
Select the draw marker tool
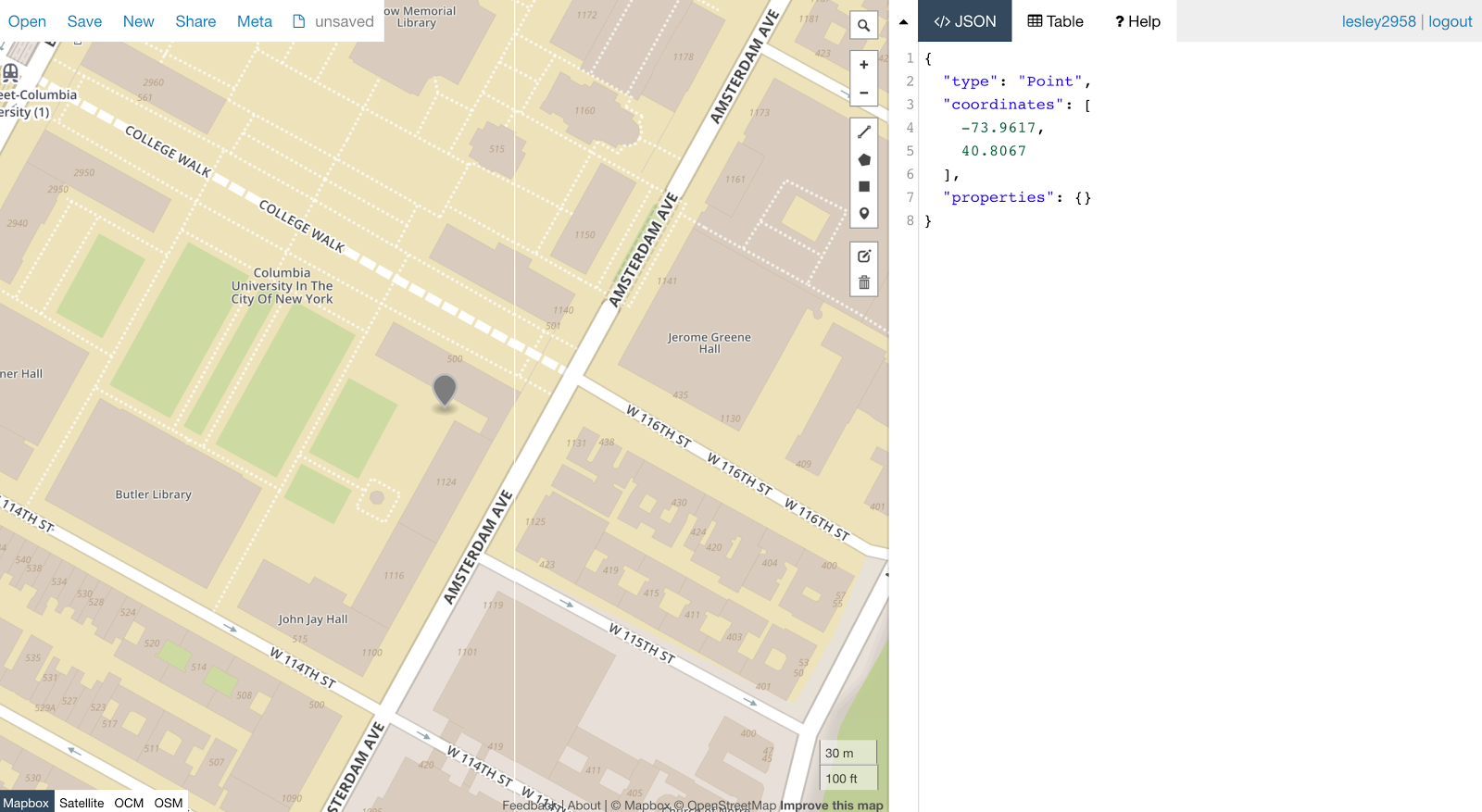863,213
